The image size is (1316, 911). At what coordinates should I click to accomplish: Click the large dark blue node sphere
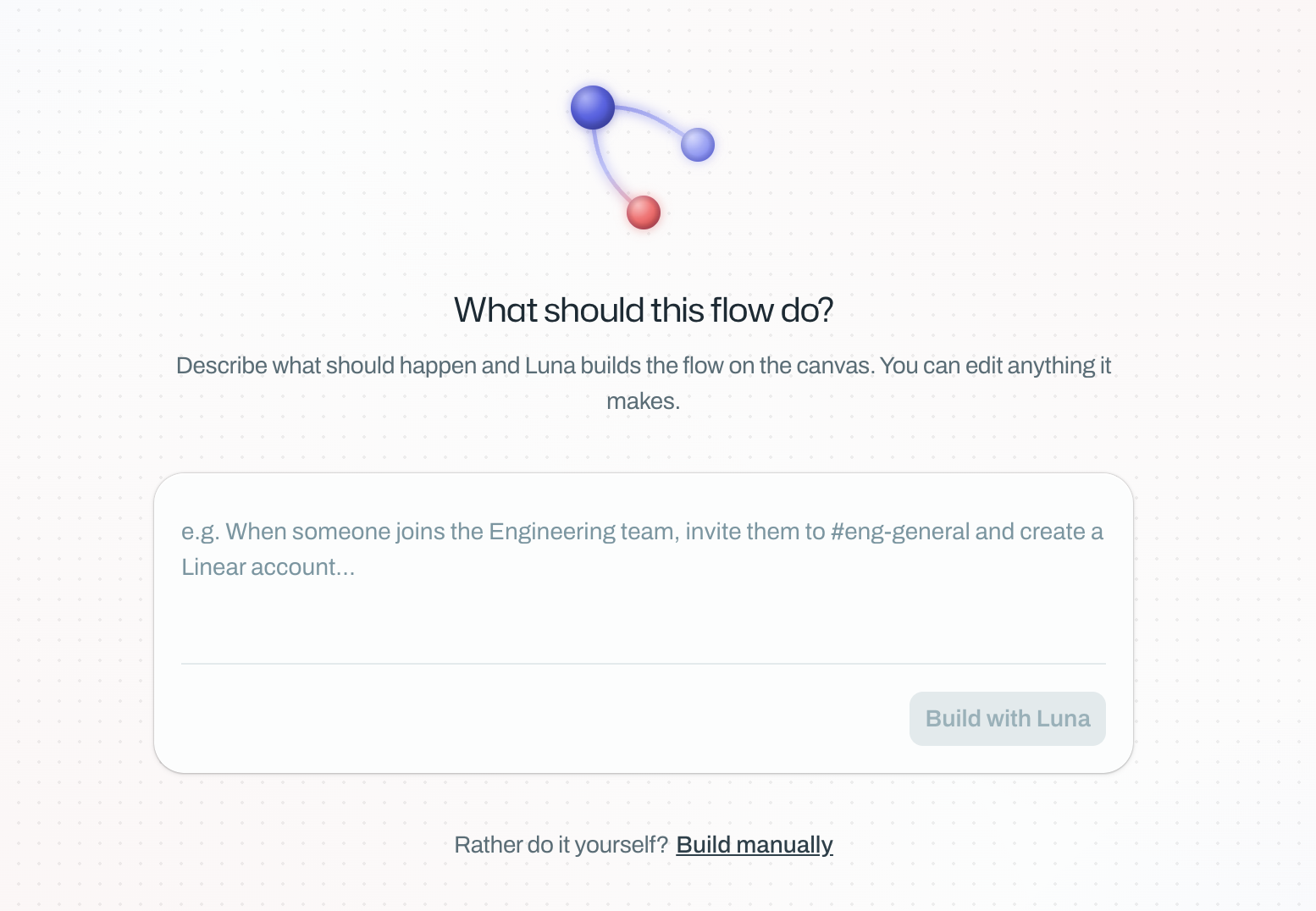pos(593,108)
